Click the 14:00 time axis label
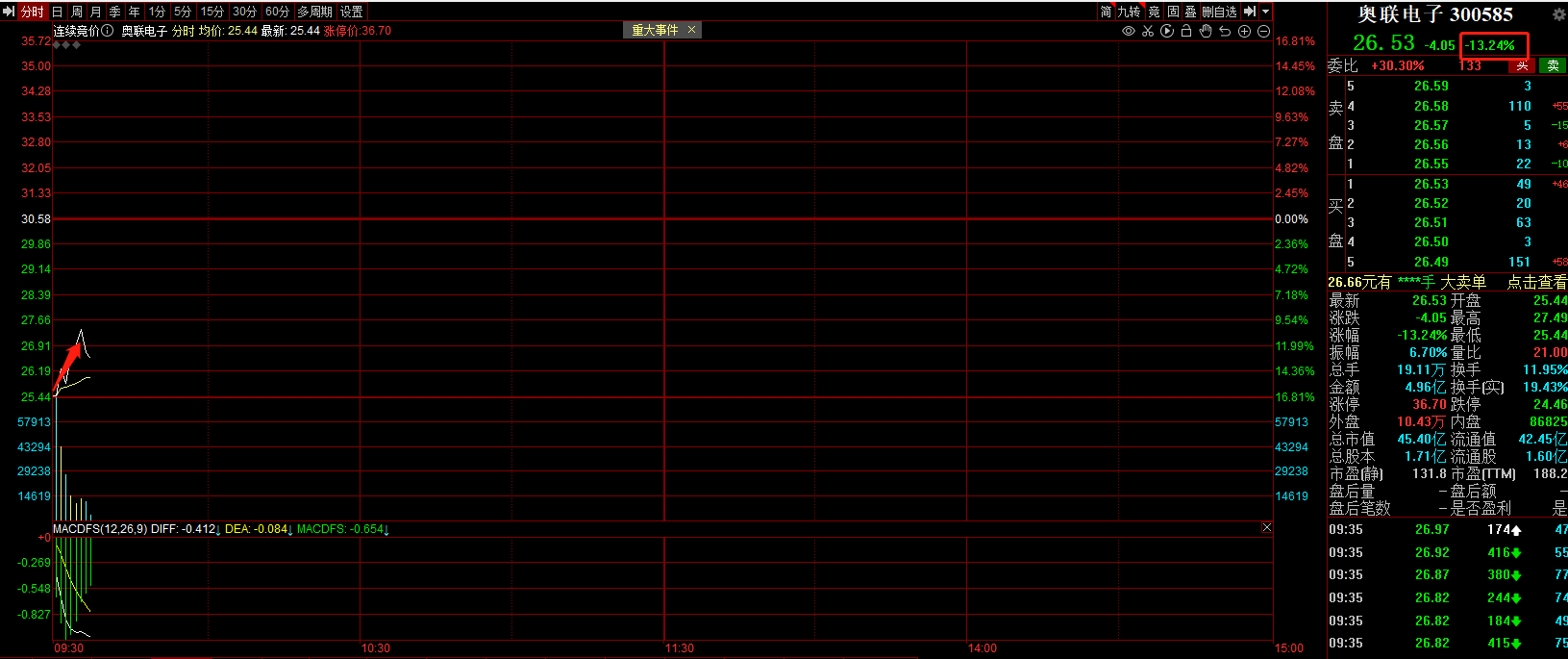The height and width of the screenshot is (659, 1568). 983,648
